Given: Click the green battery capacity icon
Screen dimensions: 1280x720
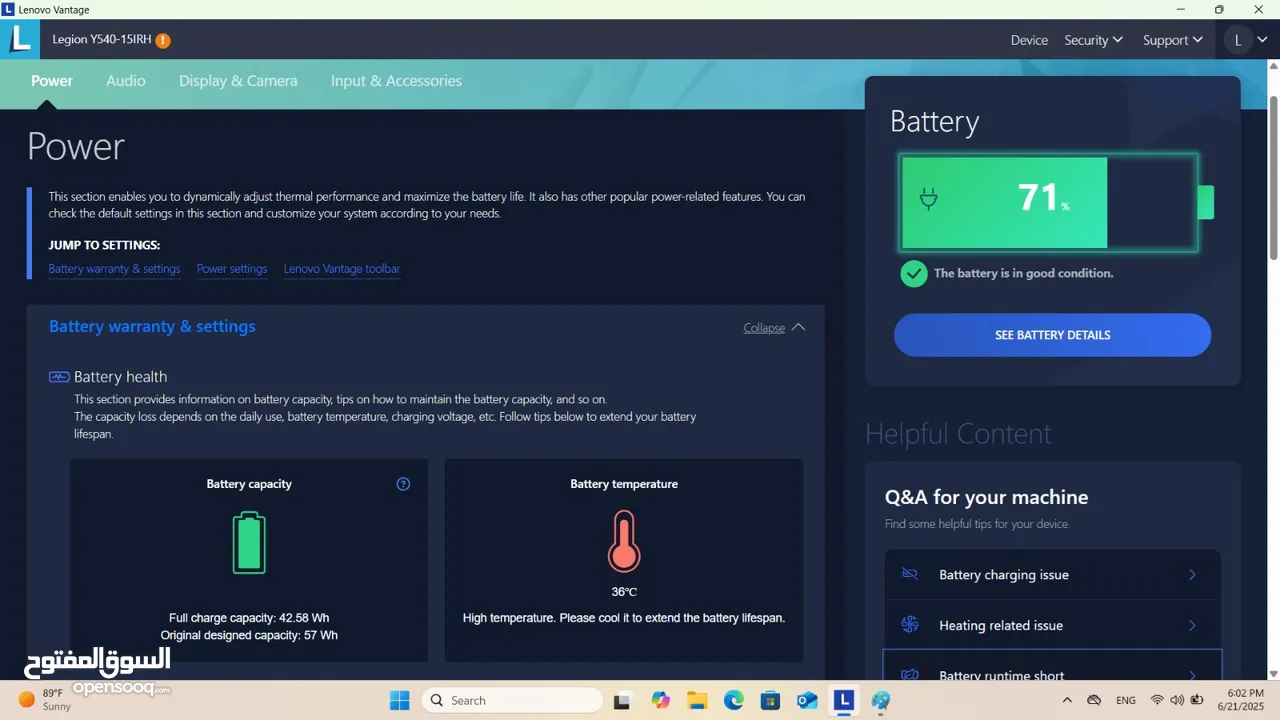Looking at the screenshot, I should (x=249, y=543).
